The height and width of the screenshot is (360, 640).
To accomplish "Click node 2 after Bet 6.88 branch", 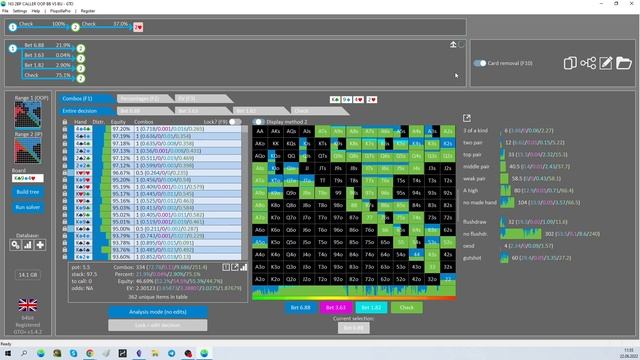I will click(81, 49).
